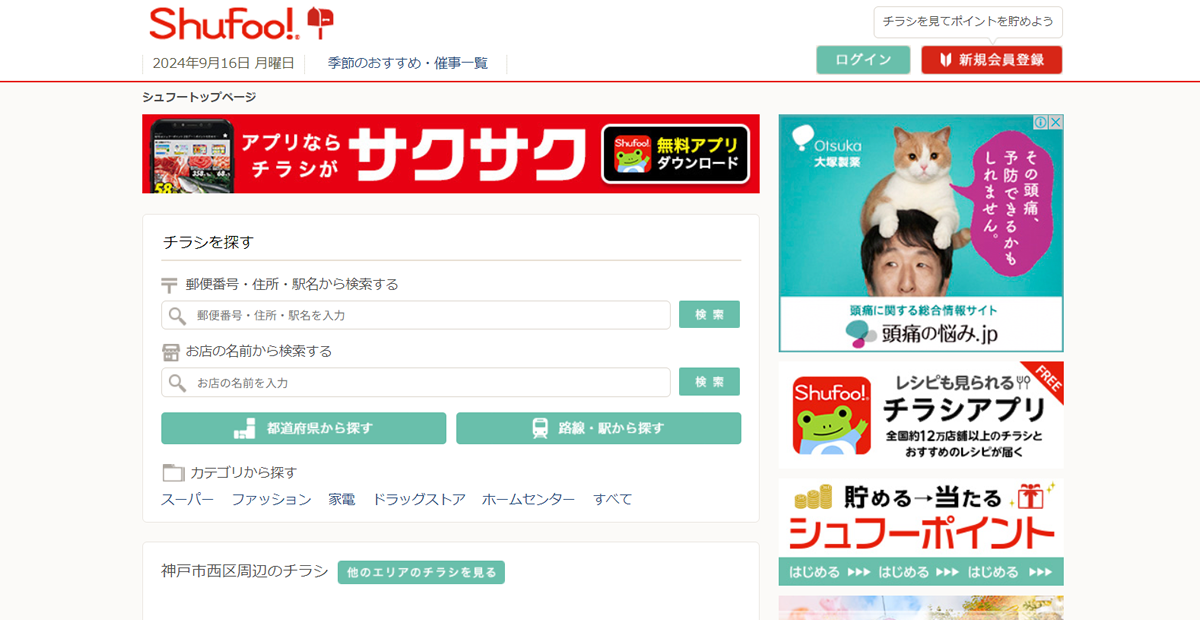The width and height of the screenshot is (1200, 620).
Task: Click the magnifier icon in the store name search field
Action: coord(177,382)
